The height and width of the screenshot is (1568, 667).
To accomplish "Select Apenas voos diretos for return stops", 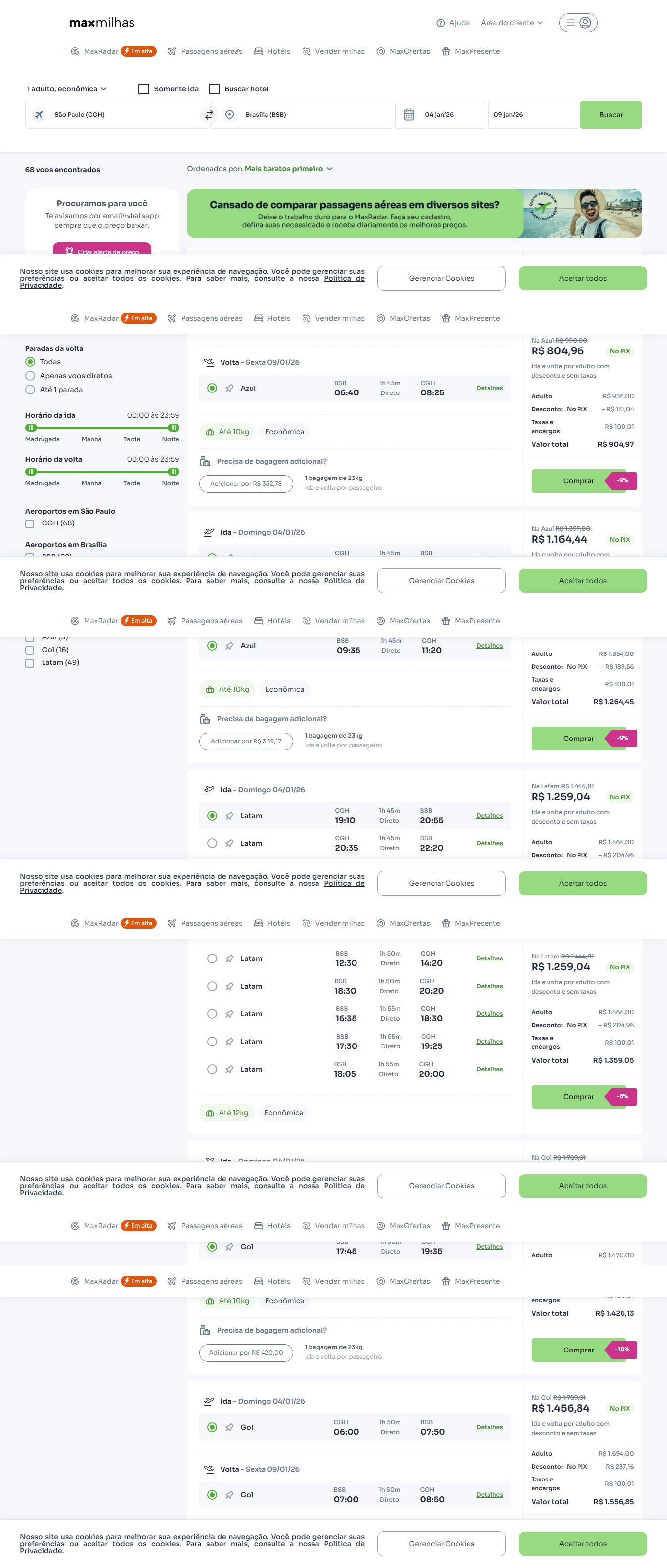I will click(x=30, y=376).
